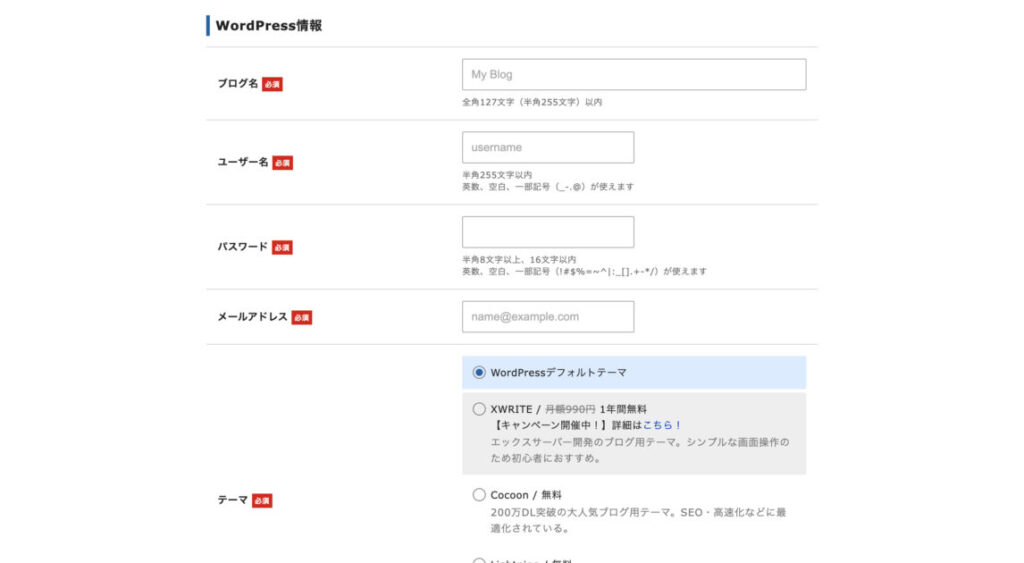Select the Cocoon / 無料 theme radio button
The image size is (1024, 563).
[x=479, y=495]
